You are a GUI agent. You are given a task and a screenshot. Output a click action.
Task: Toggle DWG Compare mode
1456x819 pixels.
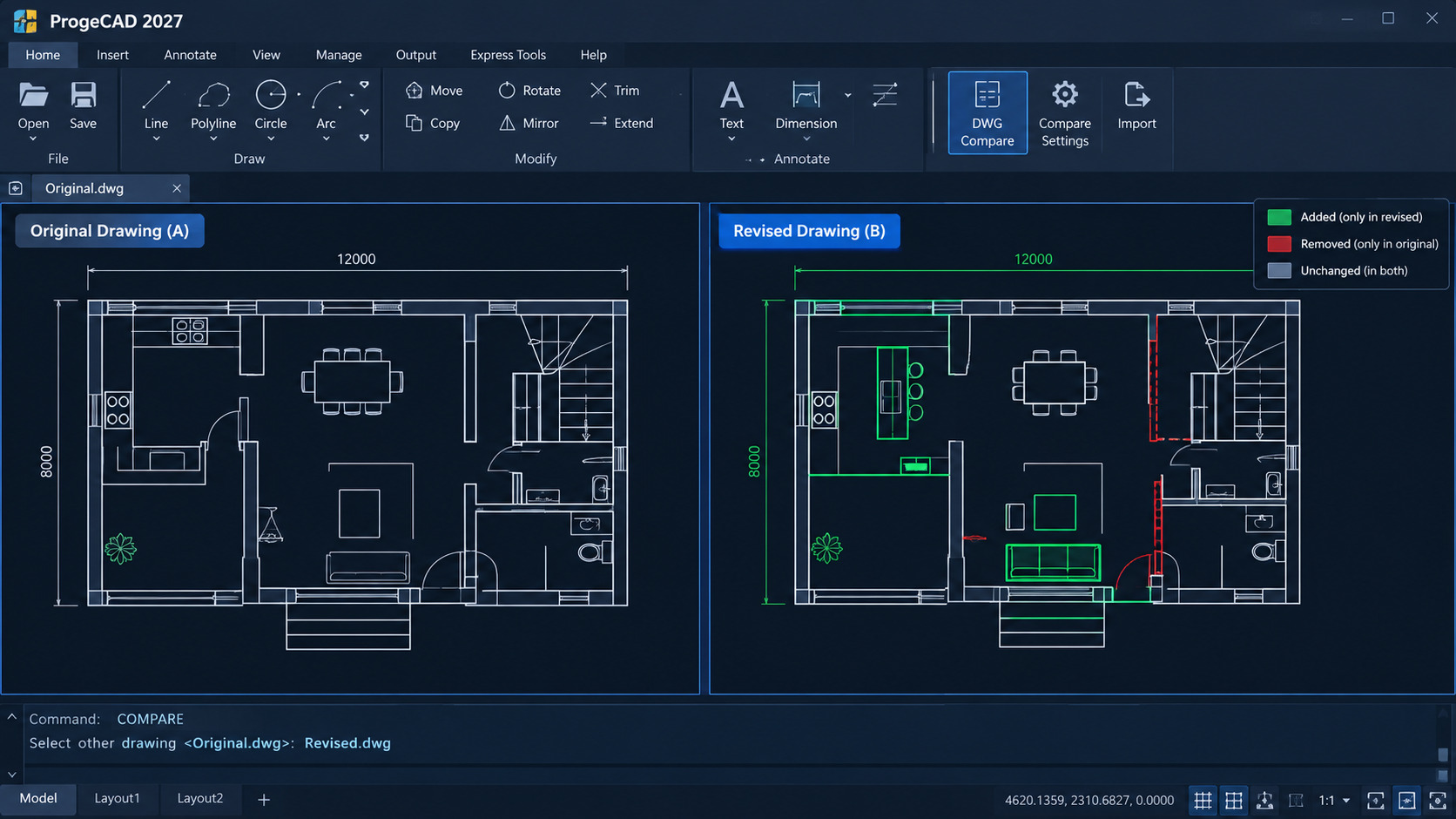click(988, 113)
